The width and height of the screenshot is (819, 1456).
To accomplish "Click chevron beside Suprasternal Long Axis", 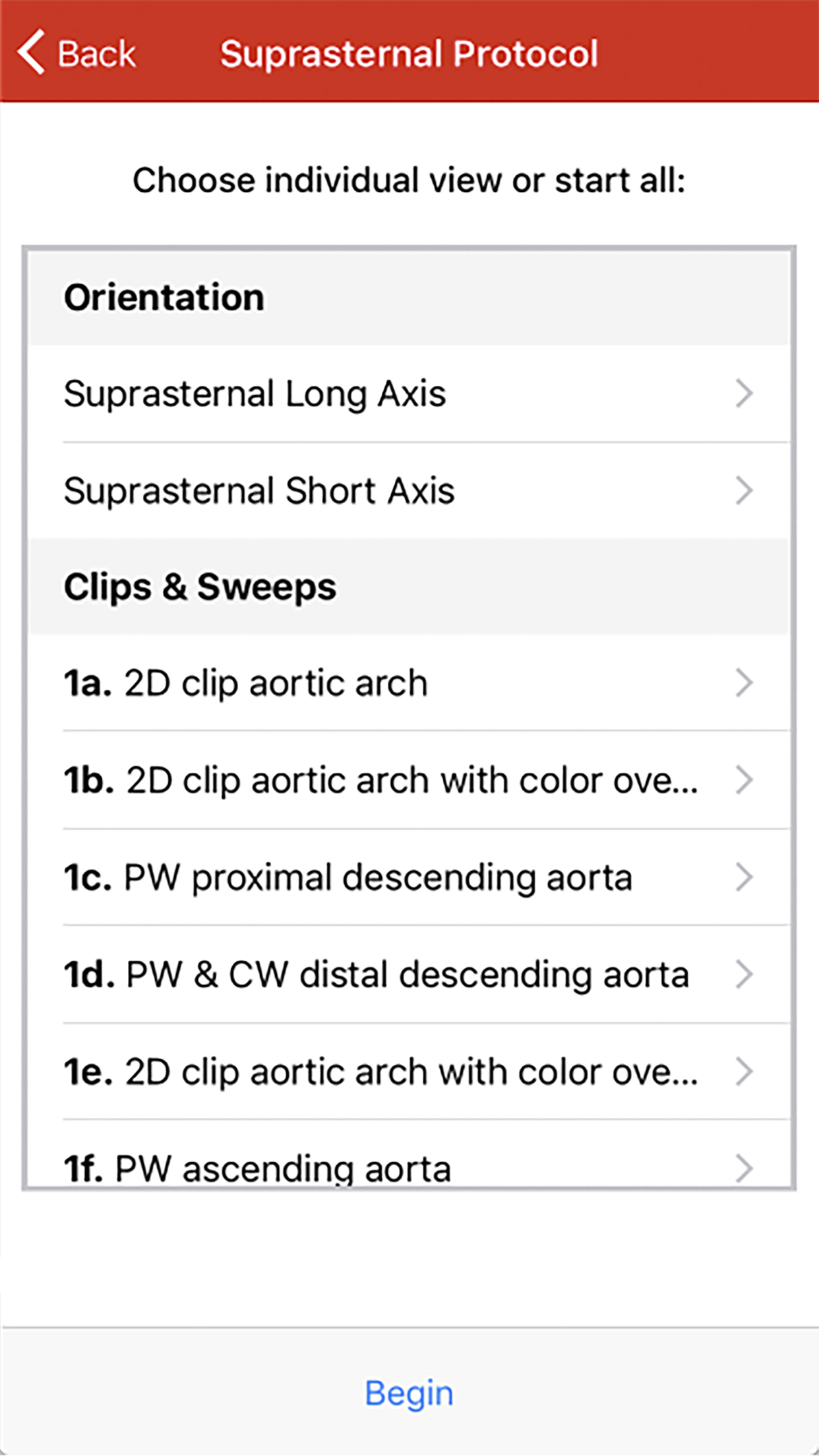I will (x=744, y=394).
